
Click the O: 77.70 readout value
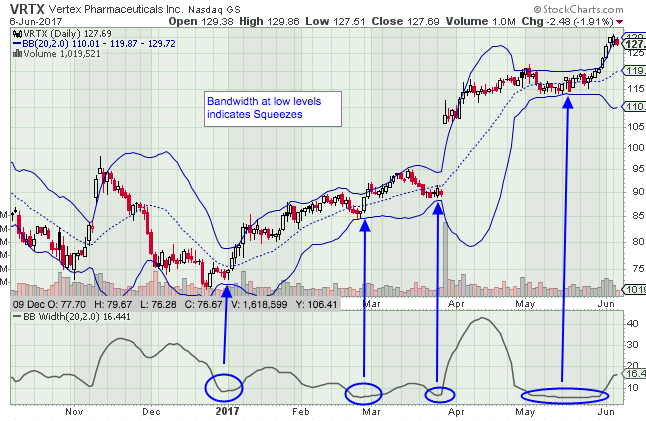click(x=69, y=305)
